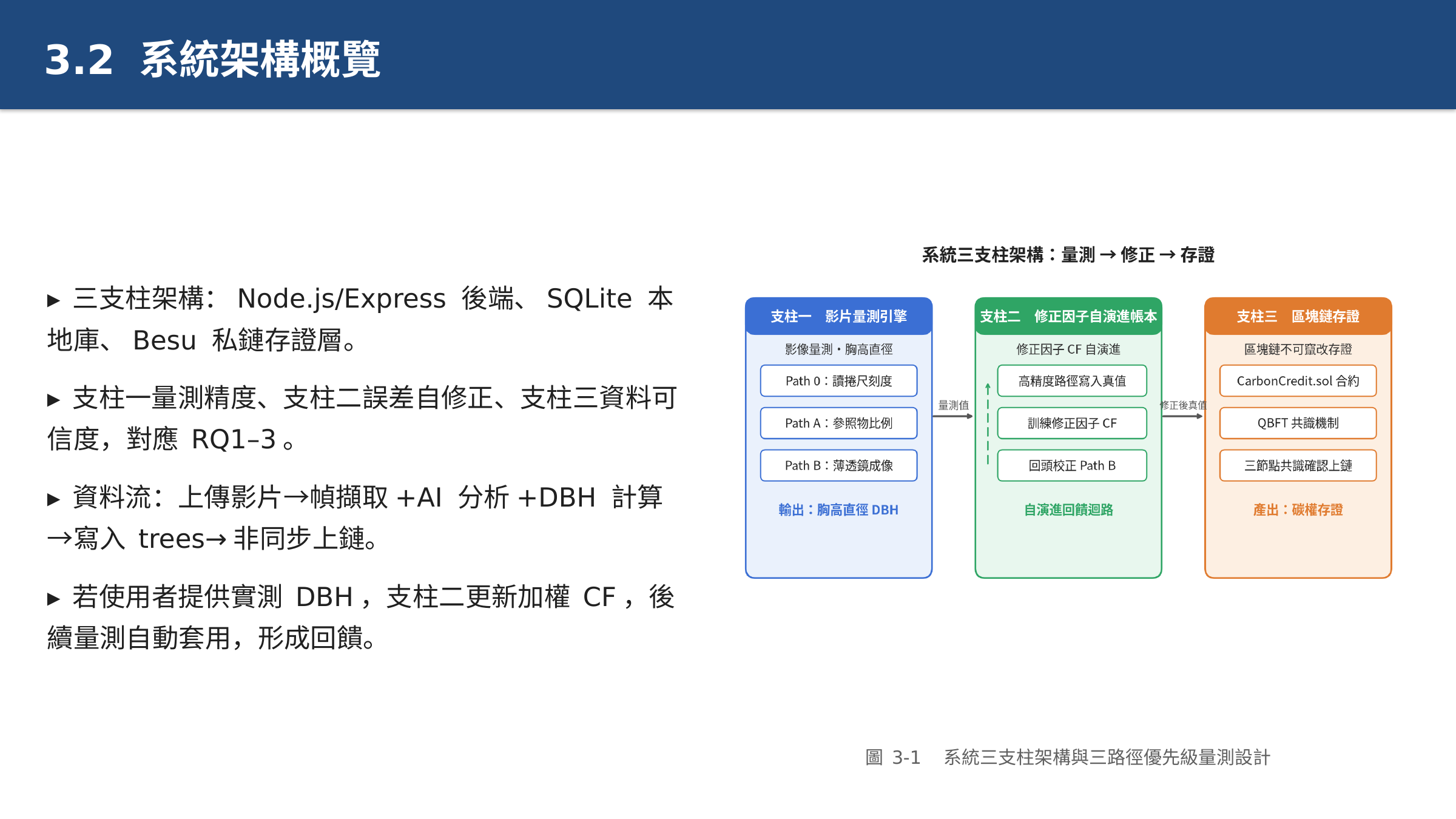Click the green dashed feedback arrow
Screen dimensions: 1456x819
[988, 424]
